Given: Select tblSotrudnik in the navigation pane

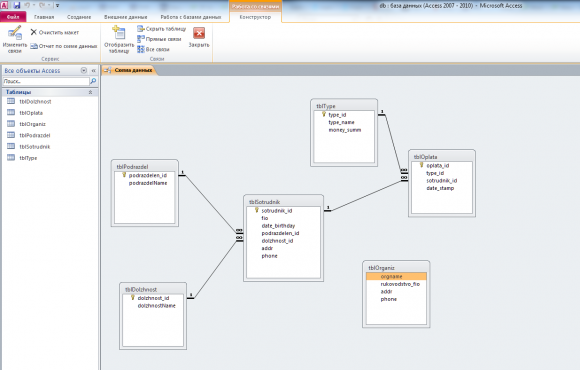Looking at the screenshot, I should click(35, 147).
